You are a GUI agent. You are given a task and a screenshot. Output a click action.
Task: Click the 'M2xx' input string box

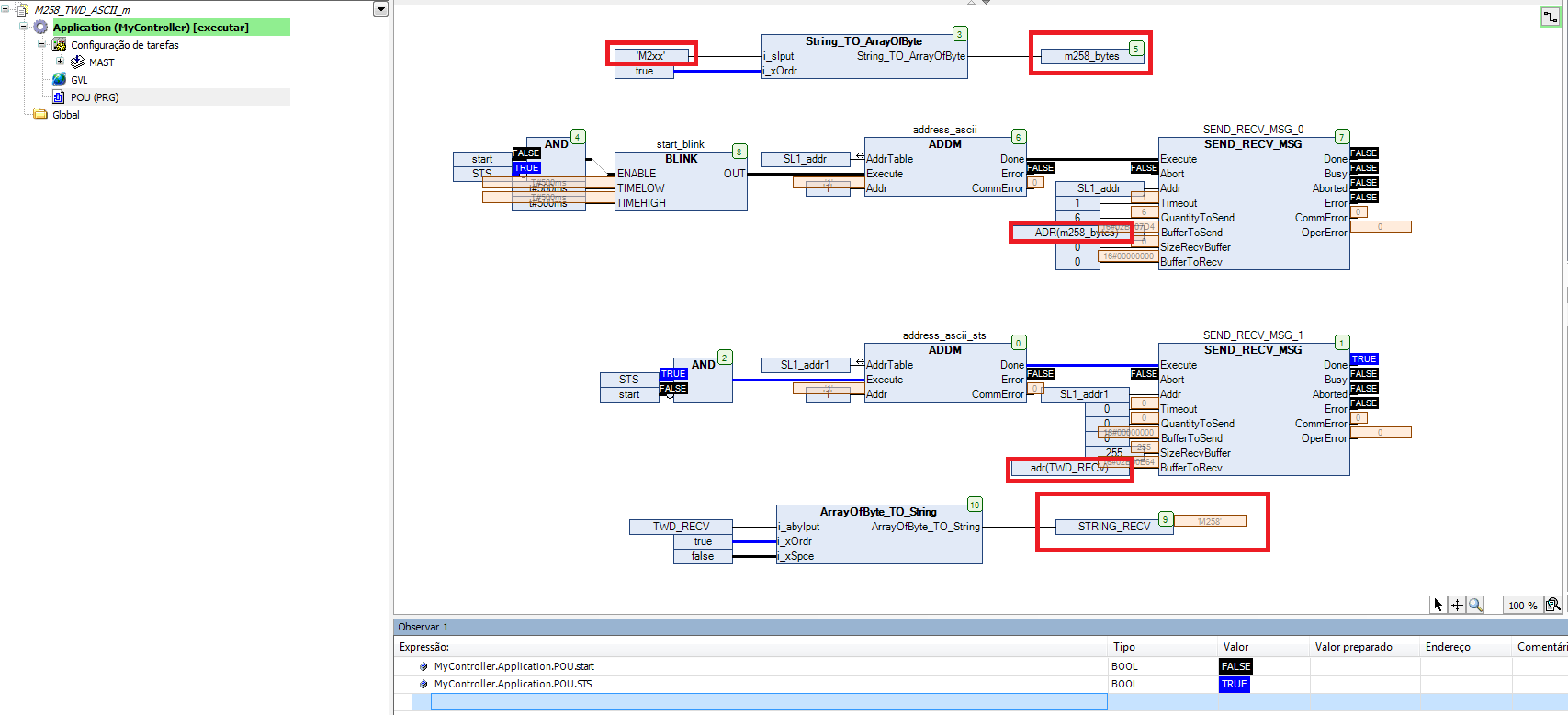pyautogui.click(x=651, y=56)
